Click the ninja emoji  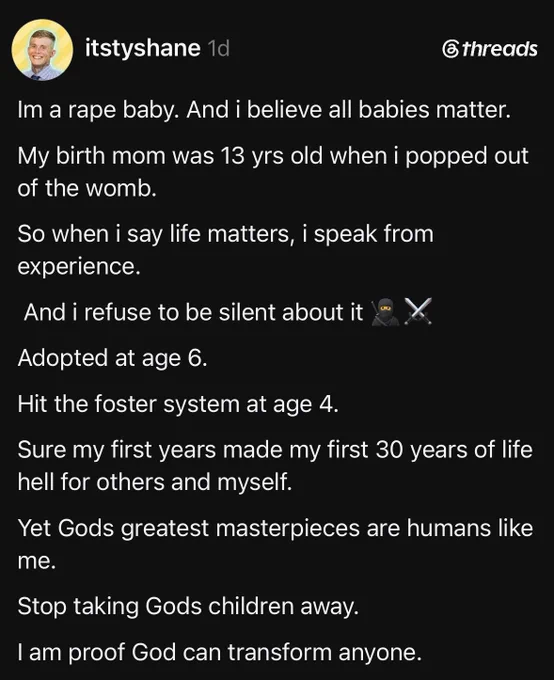(385, 312)
